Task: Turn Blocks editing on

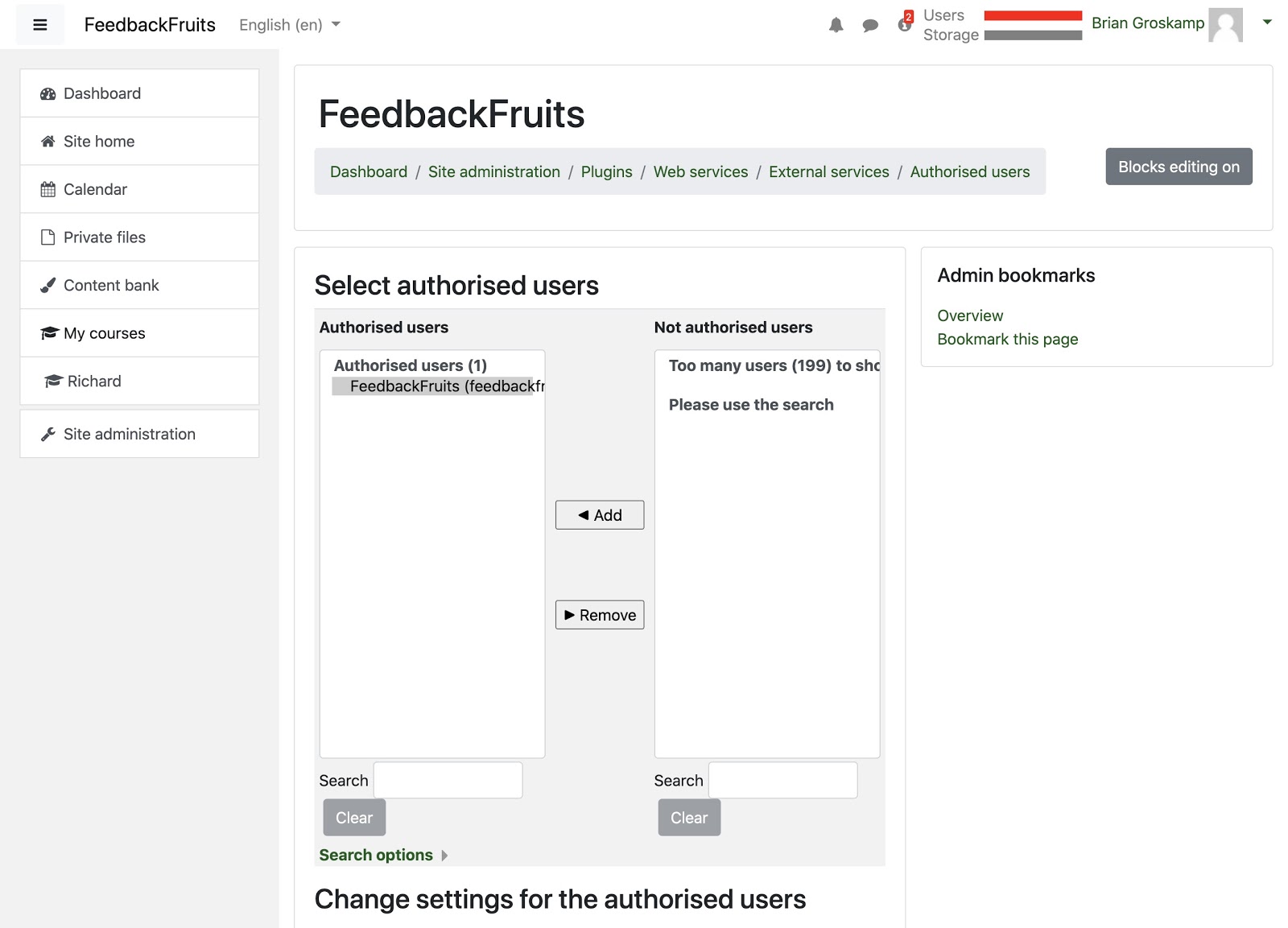Action: tap(1179, 167)
